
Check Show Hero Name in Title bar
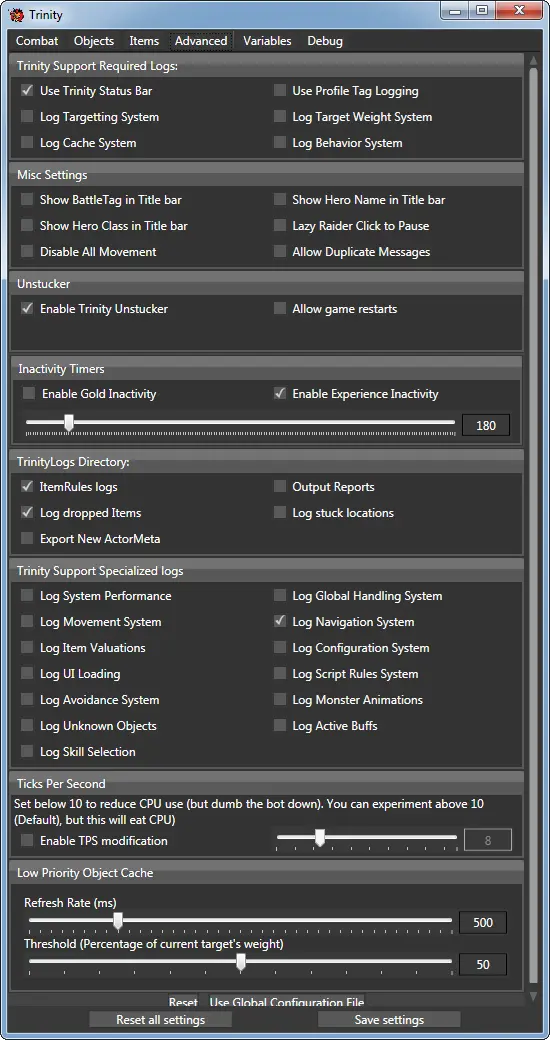(x=280, y=200)
